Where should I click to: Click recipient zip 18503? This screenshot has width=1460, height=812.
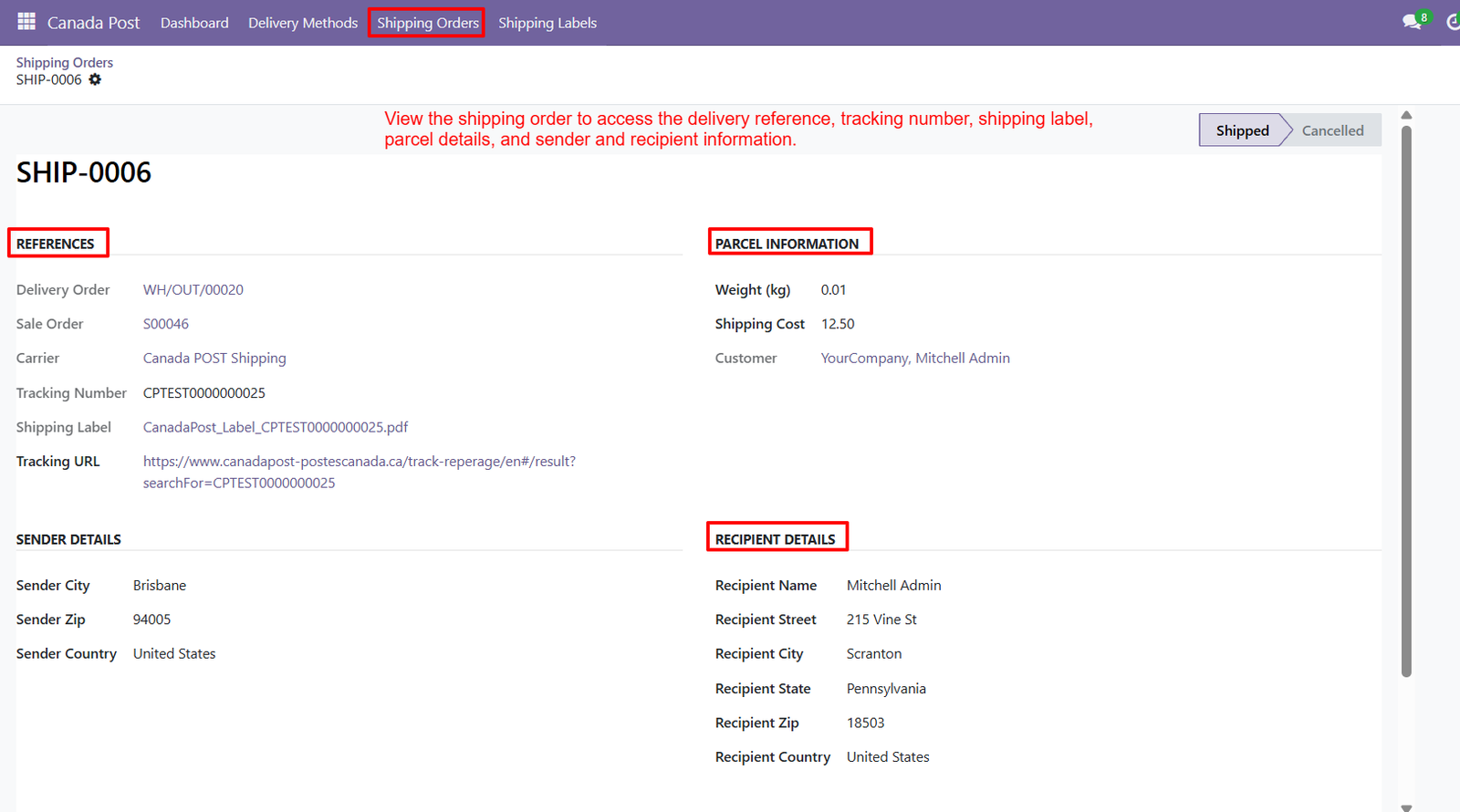click(865, 723)
